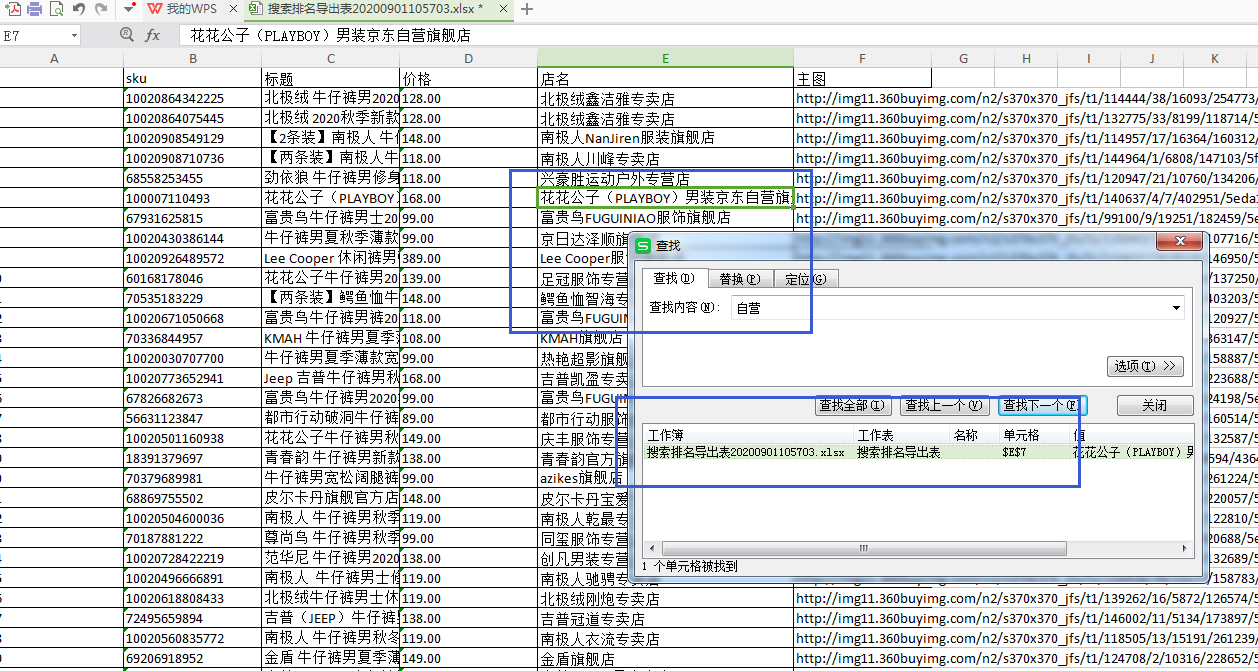Select column B header
Image resolution: width=1258 pixels, height=671 pixels.
pos(192,59)
